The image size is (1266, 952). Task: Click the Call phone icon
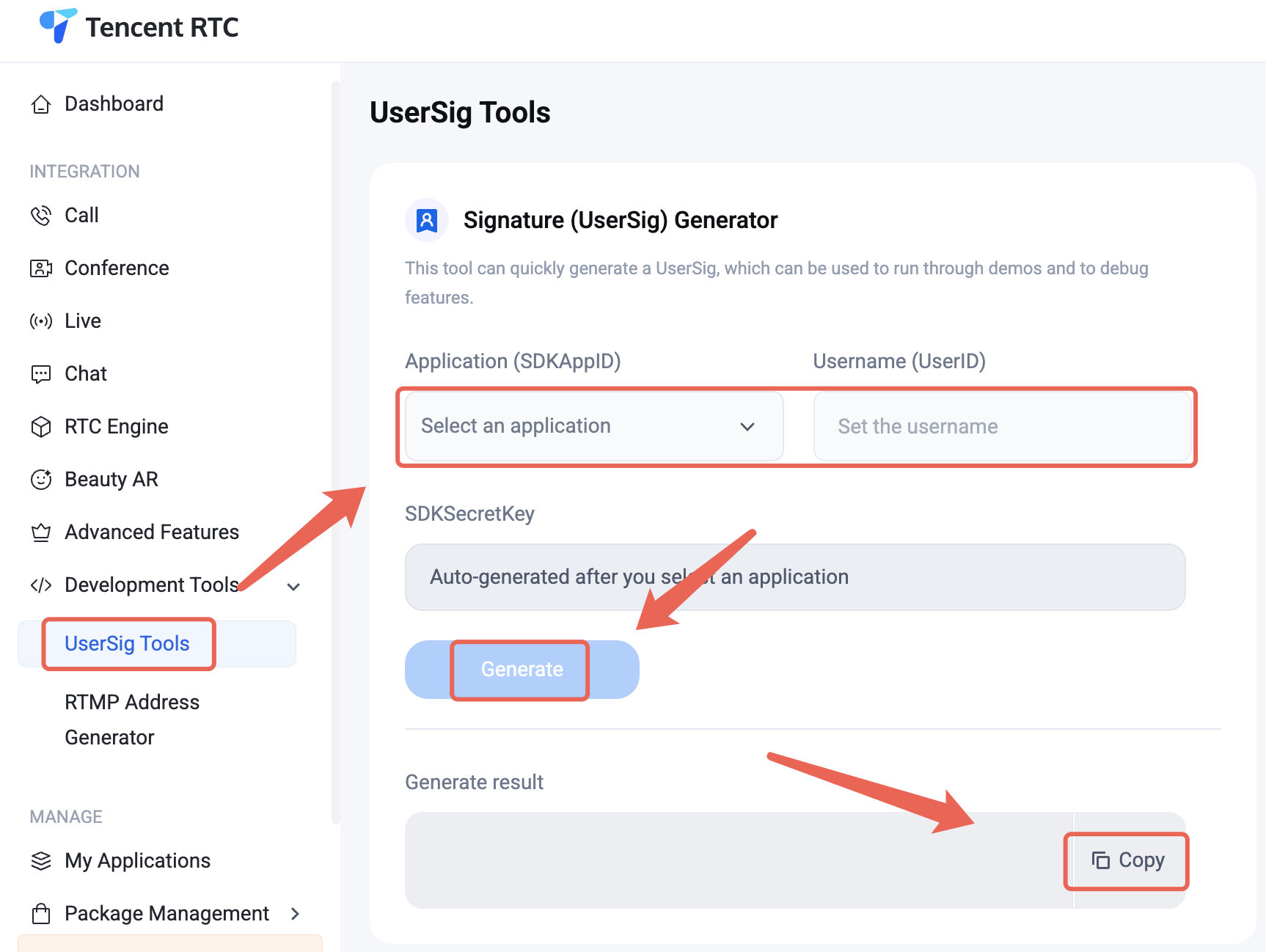coord(41,216)
